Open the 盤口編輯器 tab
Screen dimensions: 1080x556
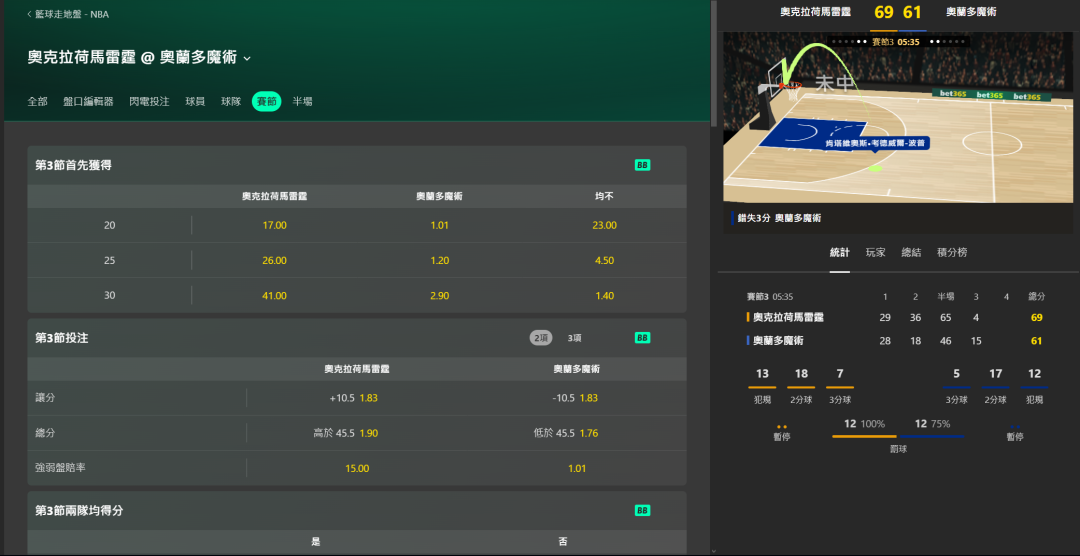[88, 101]
